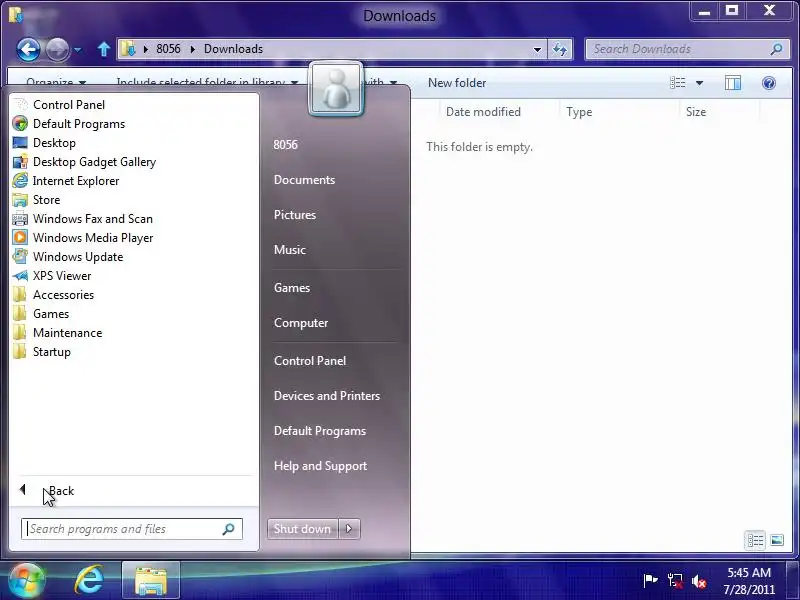Open Explorer Help question mark icon

pos(769,83)
